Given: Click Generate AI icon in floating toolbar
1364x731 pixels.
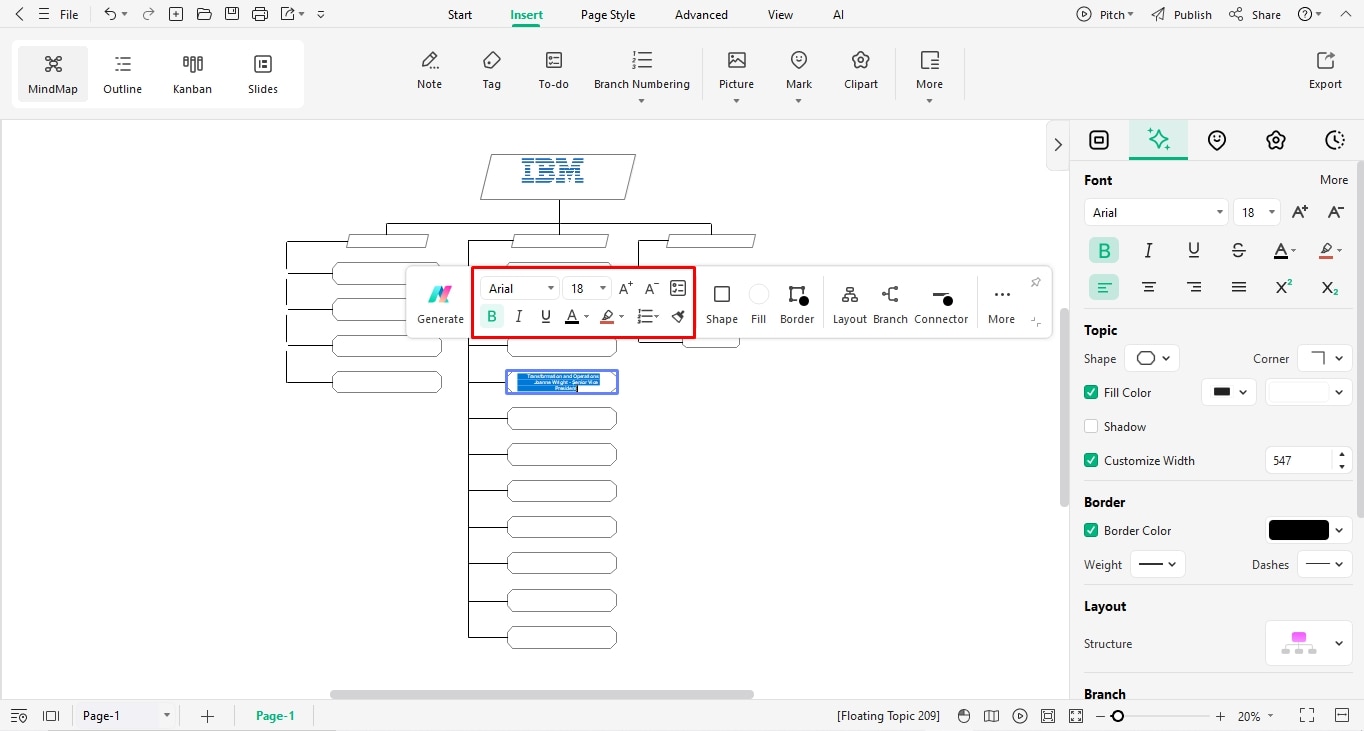Looking at the screenshot, I should tap(440, 303).
